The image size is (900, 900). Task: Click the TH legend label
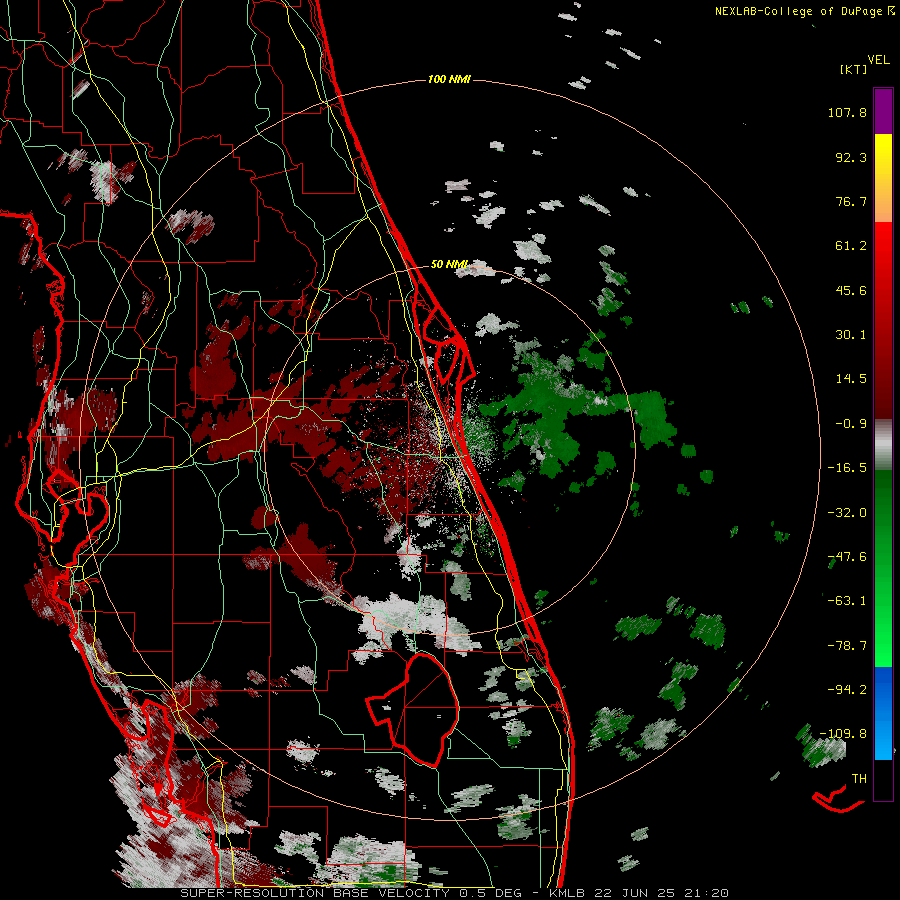(859, 779)
